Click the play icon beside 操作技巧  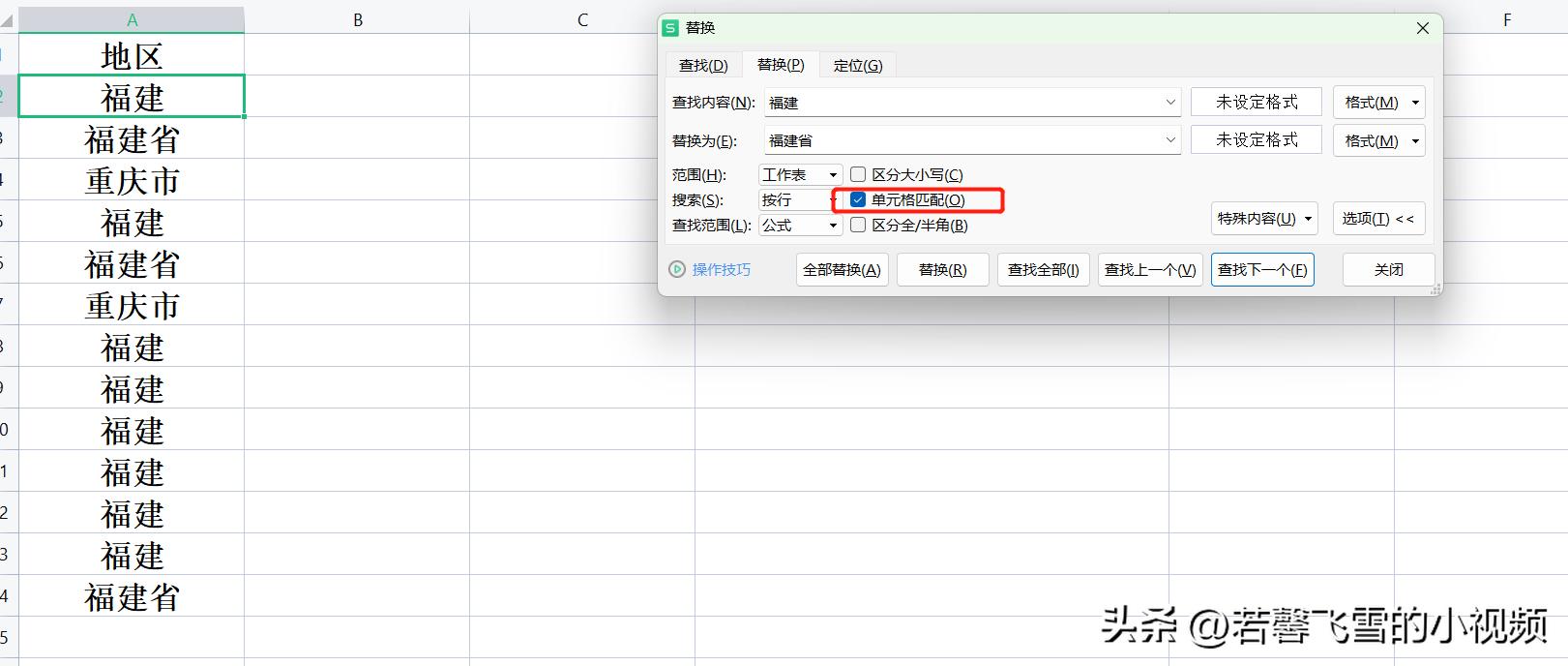click(x=677, y=269)
